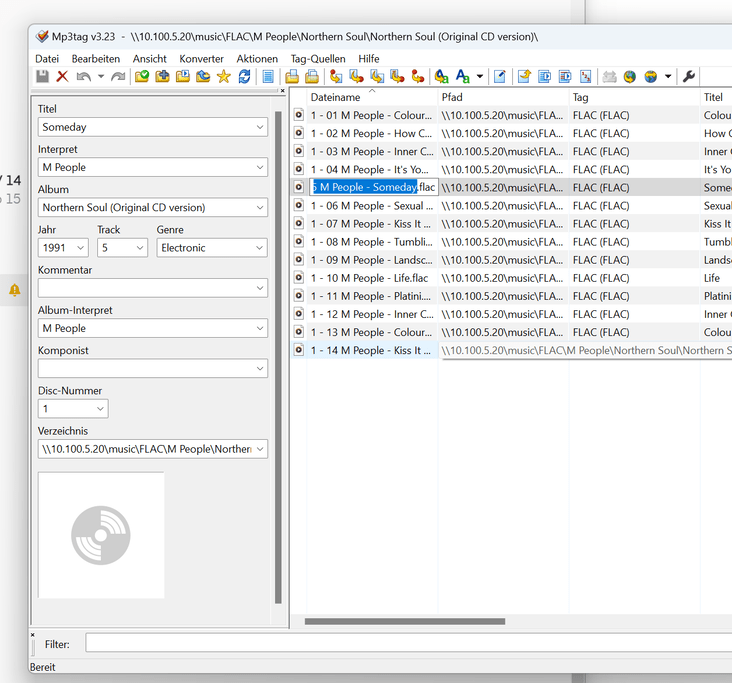Screen dimensions: 732x683
Task: Sort by the Titel column header
Action: pyautogui.click(x=716, y=97)
